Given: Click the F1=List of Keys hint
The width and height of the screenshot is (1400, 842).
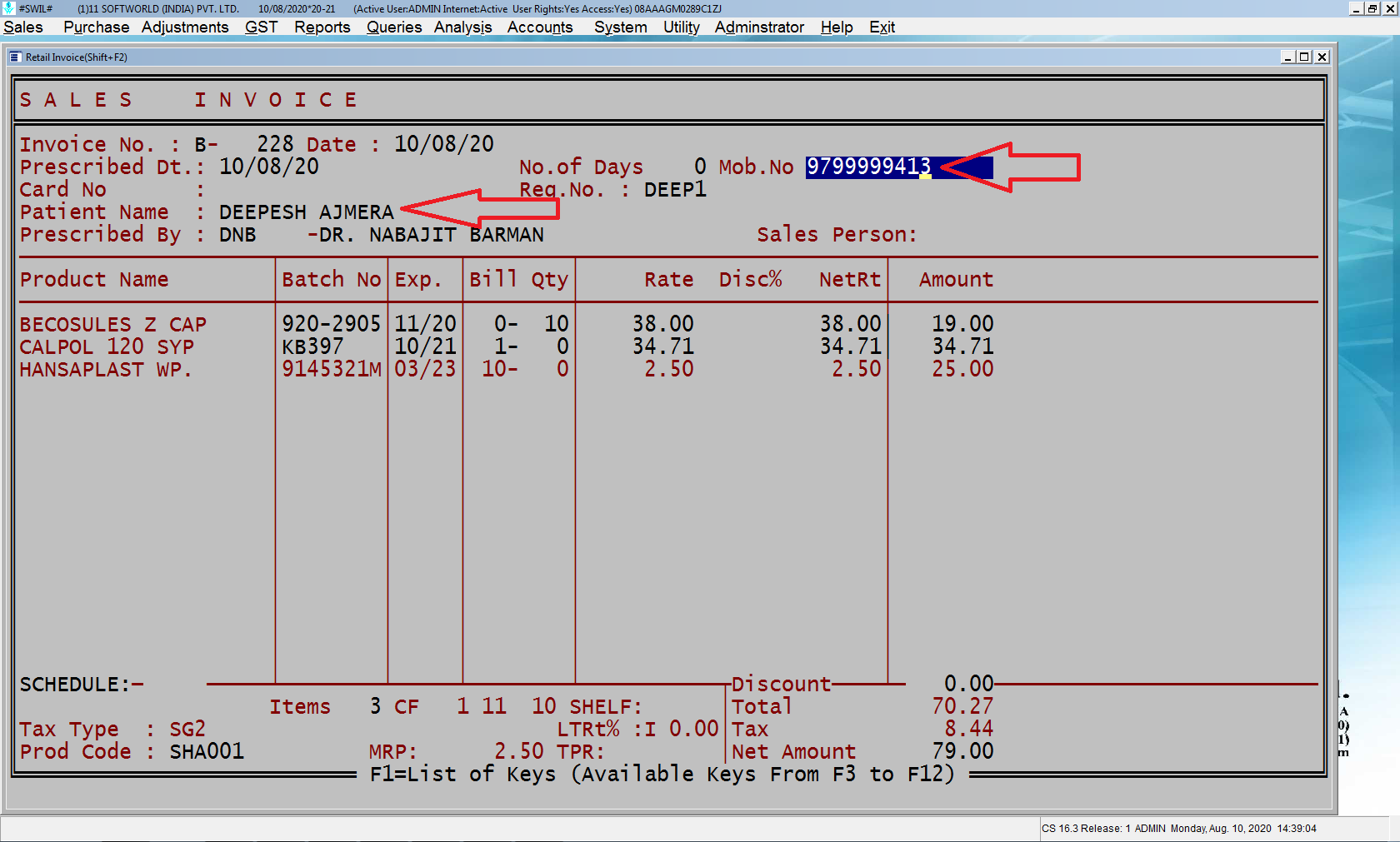Looking at the screenshot, I should click(662, 775).
